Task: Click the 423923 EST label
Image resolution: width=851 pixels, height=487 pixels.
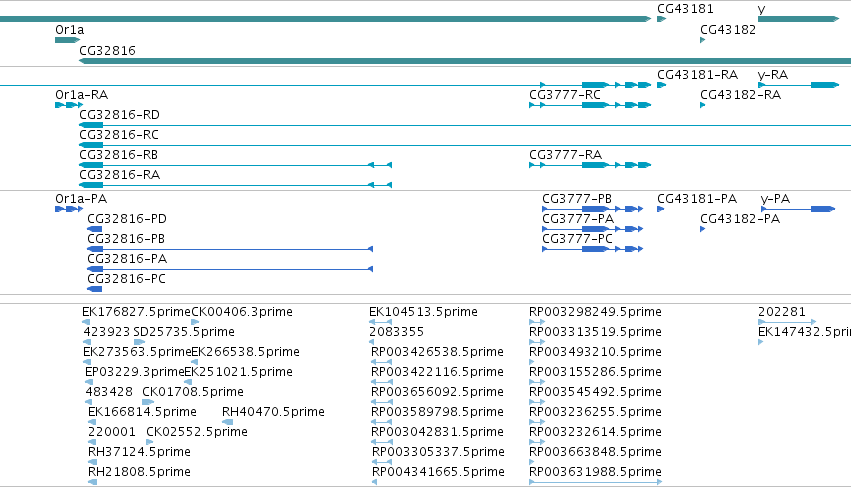Action: 107,332
